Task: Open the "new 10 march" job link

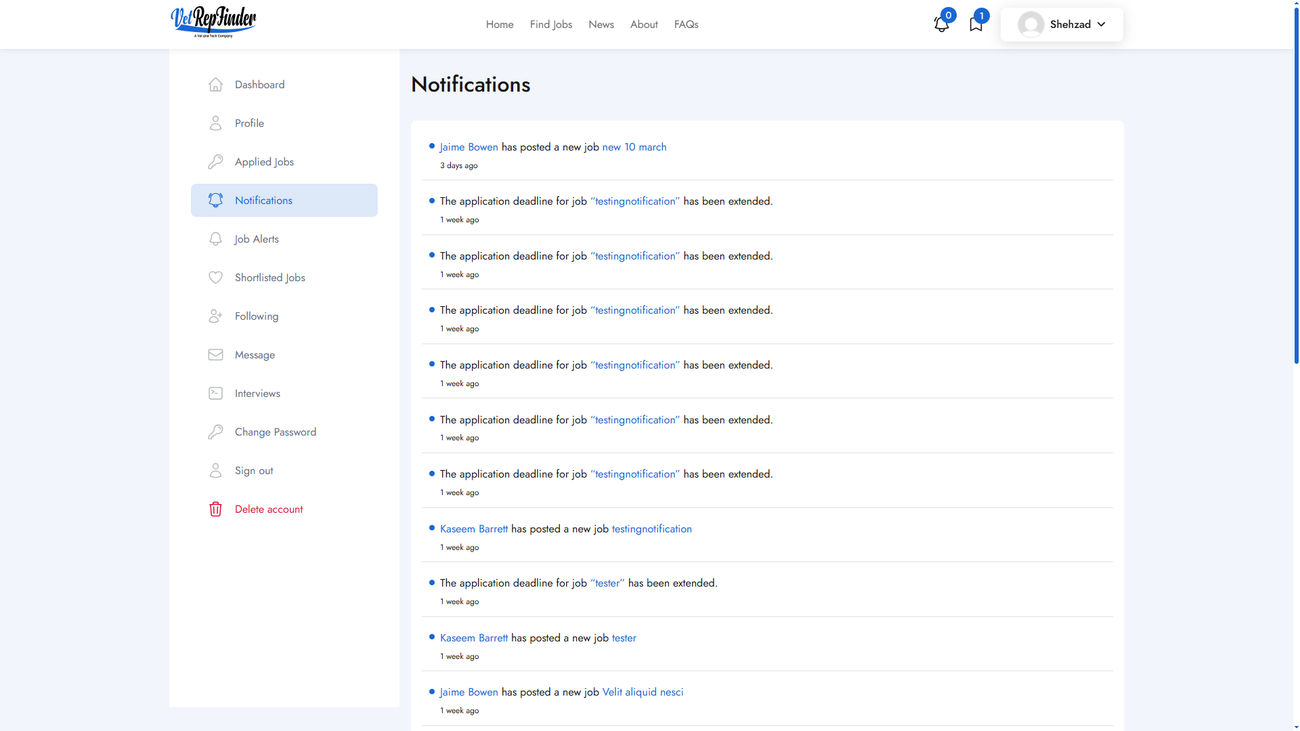Action: tap(634, 147)
